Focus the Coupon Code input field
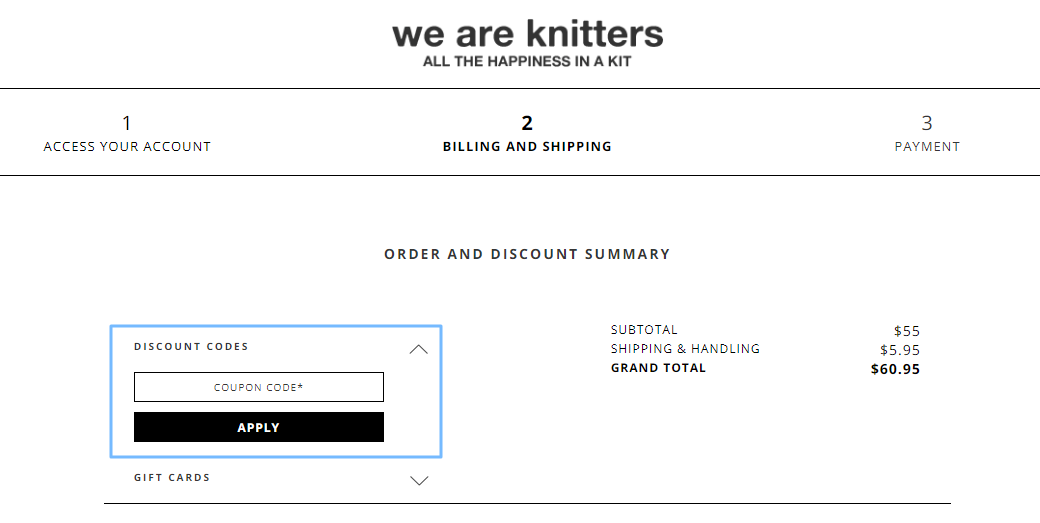 (259, 387)
